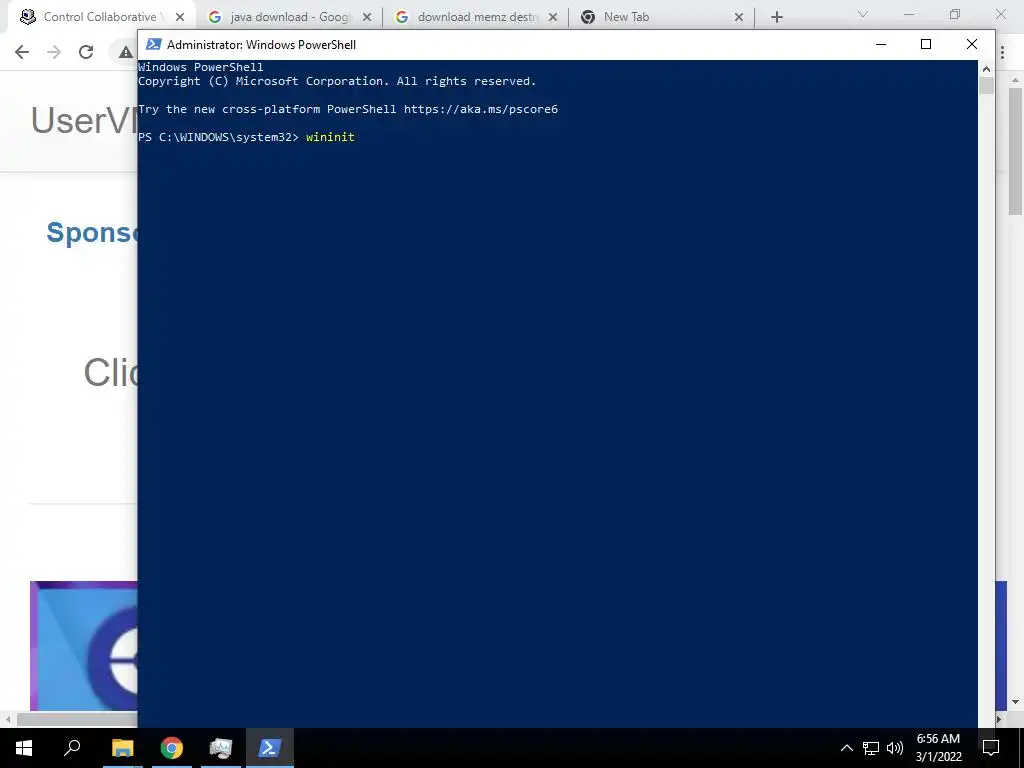Close the download memz tab
This screenshot has height=768, width=1024.
click(553, 18)
